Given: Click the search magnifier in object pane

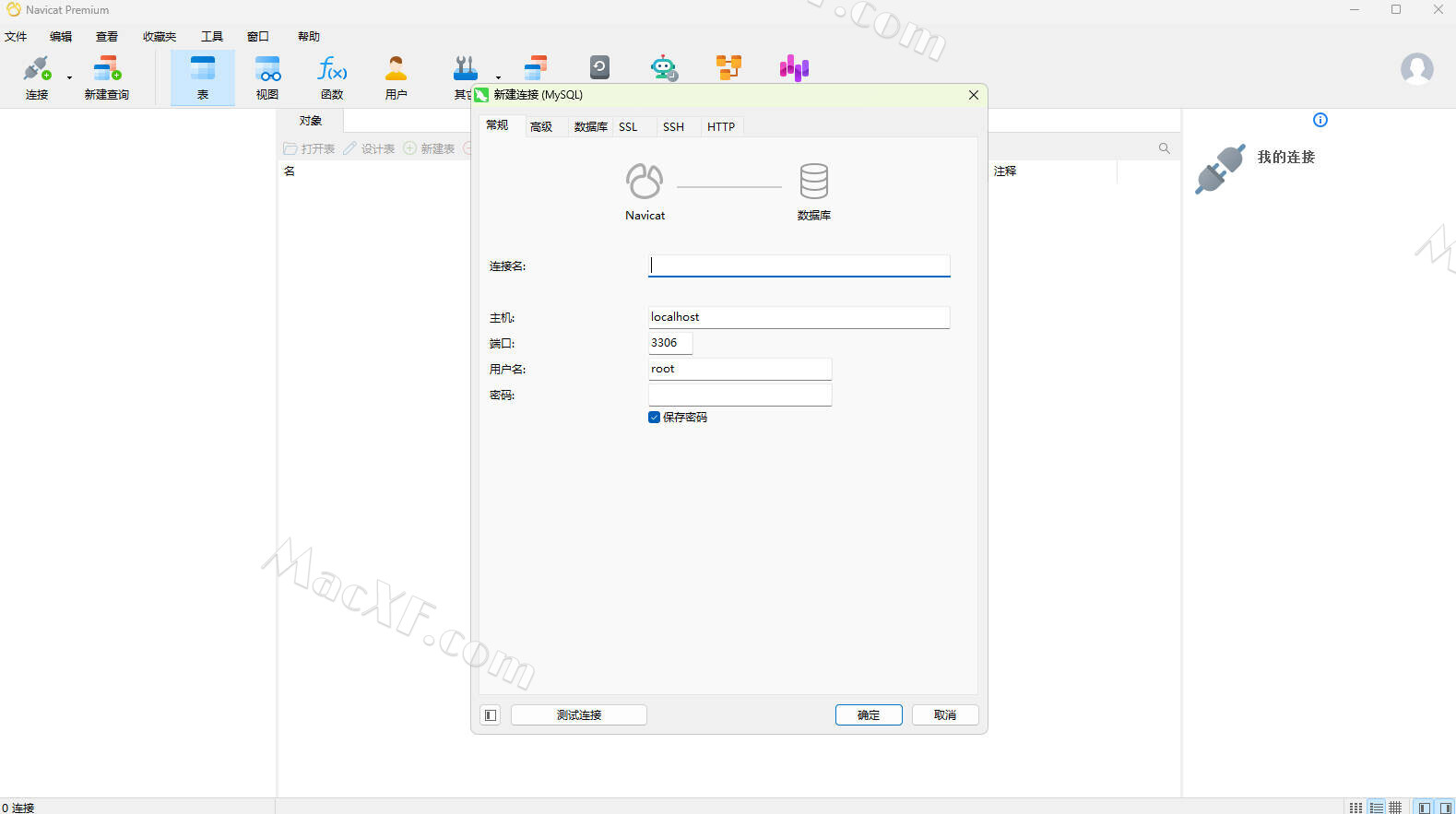Looking at the screenshot, I should pos(1164,148).
